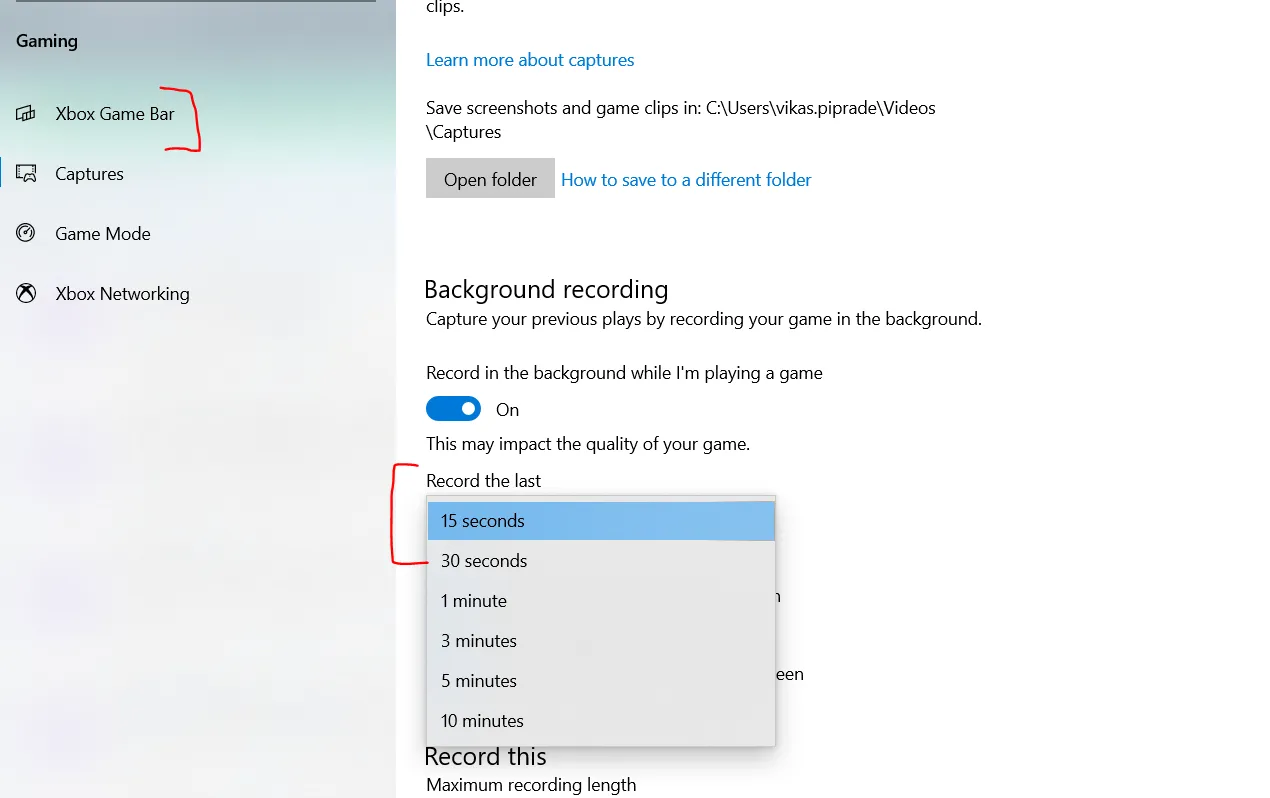The image size is (1270, 798).
Task: Select the 10 minutes option
Action: click(601, 721)
